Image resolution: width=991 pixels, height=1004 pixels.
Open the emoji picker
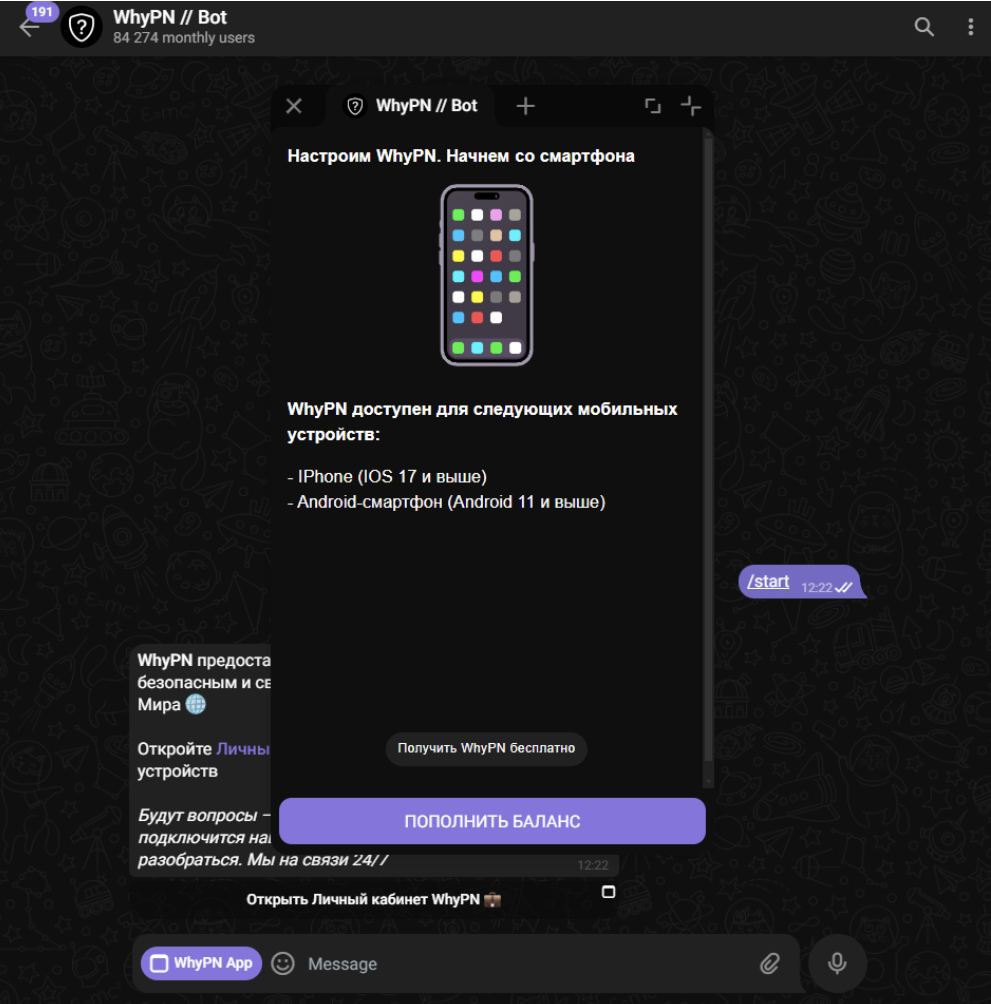click(x=282, y=963)
